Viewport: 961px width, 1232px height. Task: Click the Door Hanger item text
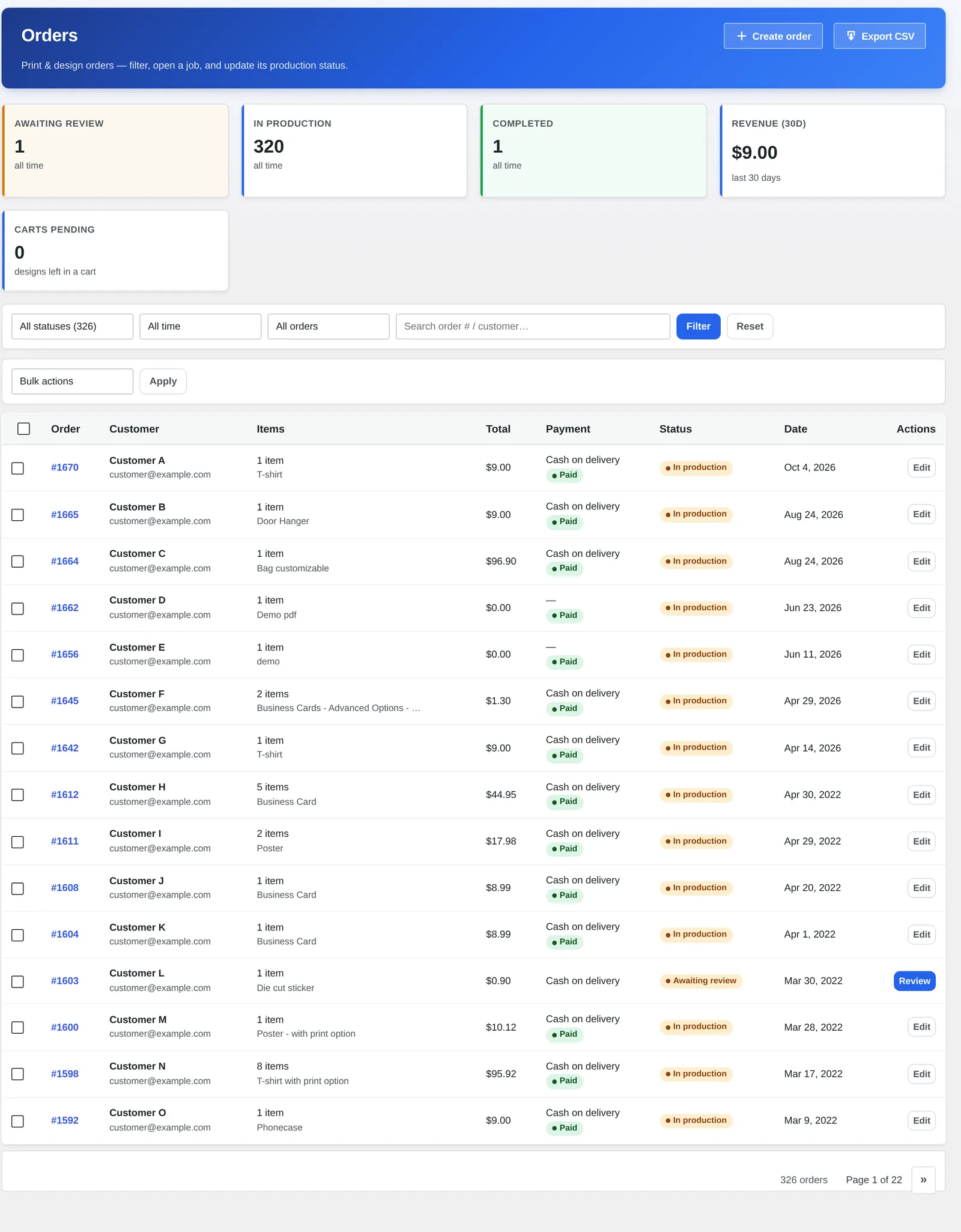[283, 521]
